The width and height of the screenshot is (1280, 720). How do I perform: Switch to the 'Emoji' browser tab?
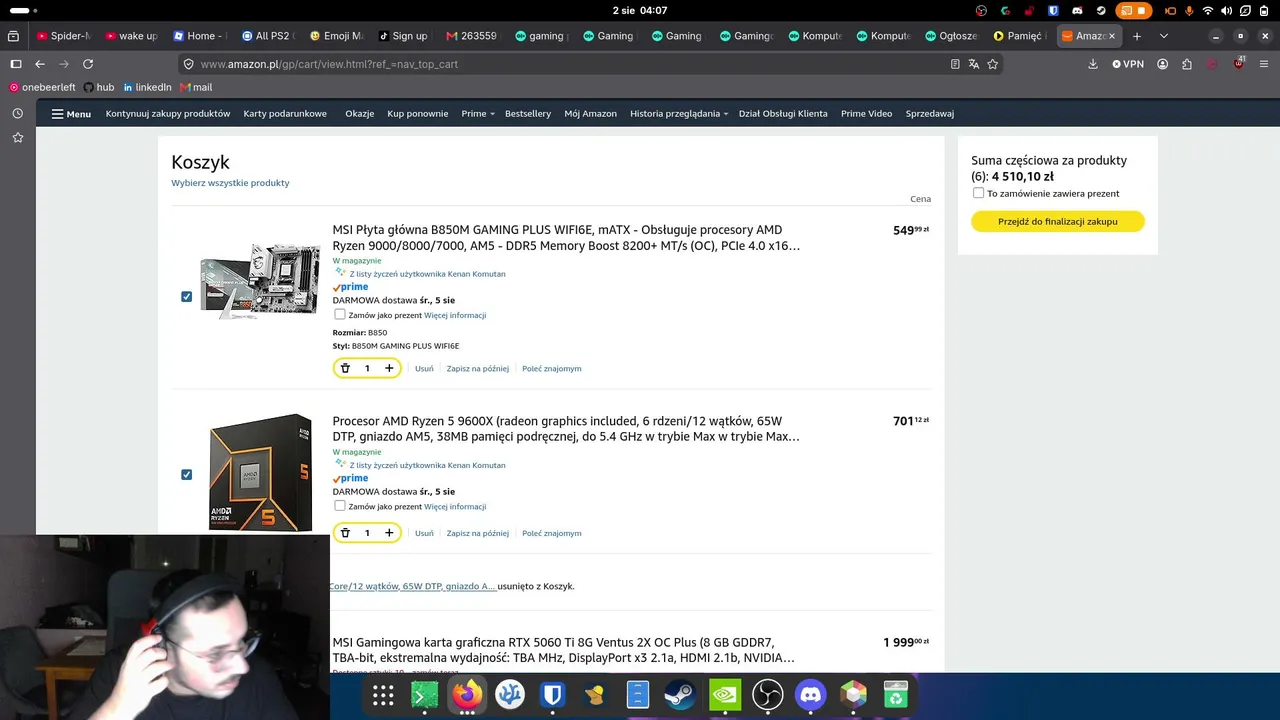click(x=337, y=36)
